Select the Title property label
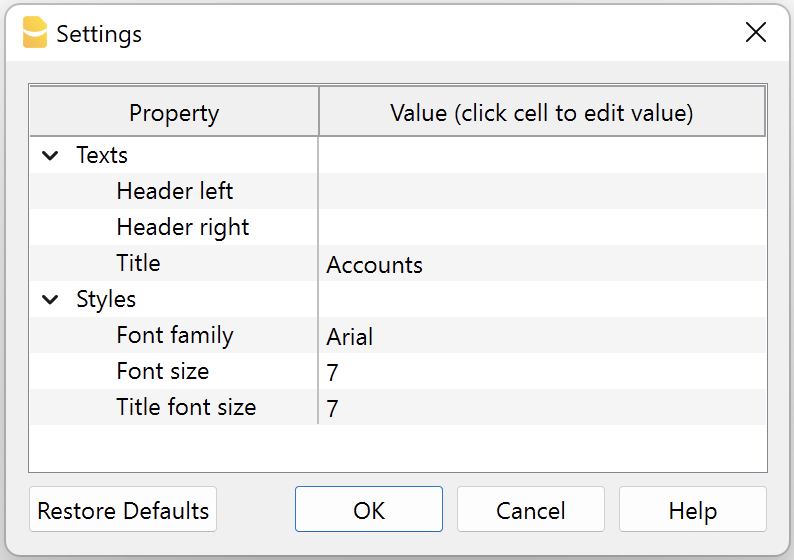The height and width of the screenshot is (560, 794). click(x=138, y=264)
